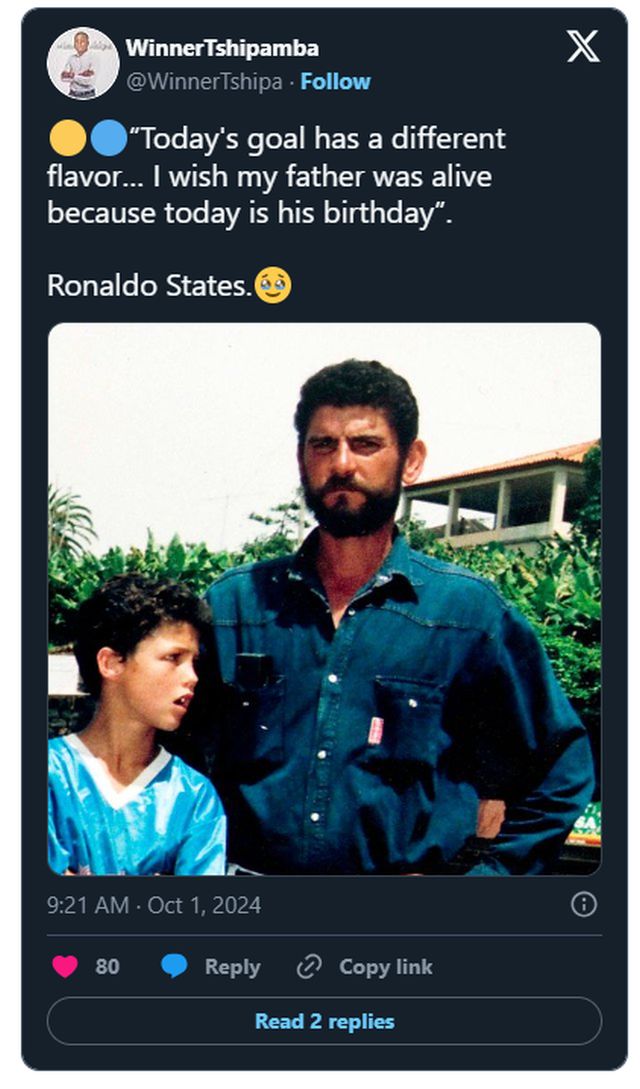
Task: Click the Reply text label
Action: [x=232, y=966]
